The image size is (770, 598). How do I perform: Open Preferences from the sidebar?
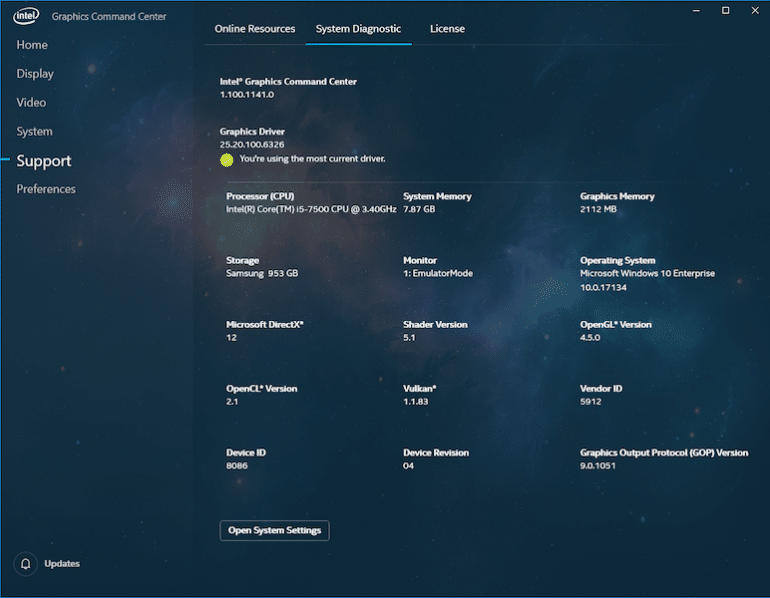(x=46, y=189)
